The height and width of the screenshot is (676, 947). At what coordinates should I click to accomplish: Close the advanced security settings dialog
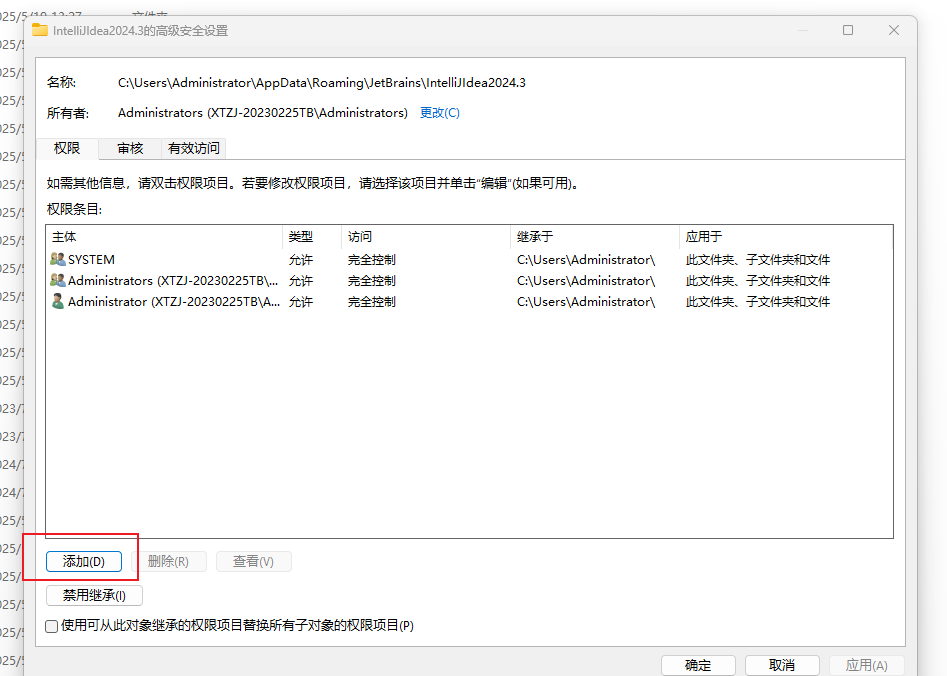[x=894, y=30]
